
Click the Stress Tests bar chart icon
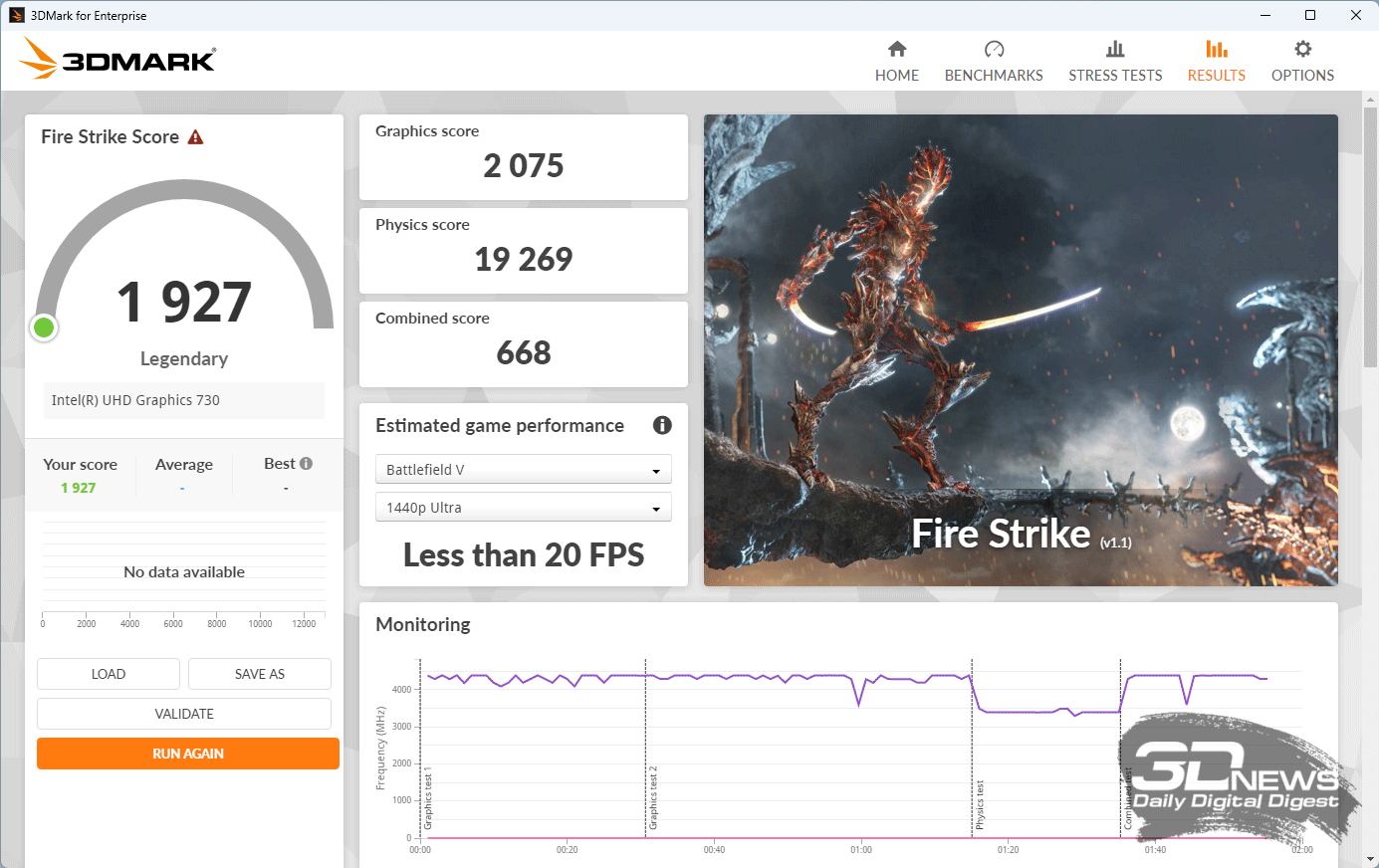tap(1115, 49)
